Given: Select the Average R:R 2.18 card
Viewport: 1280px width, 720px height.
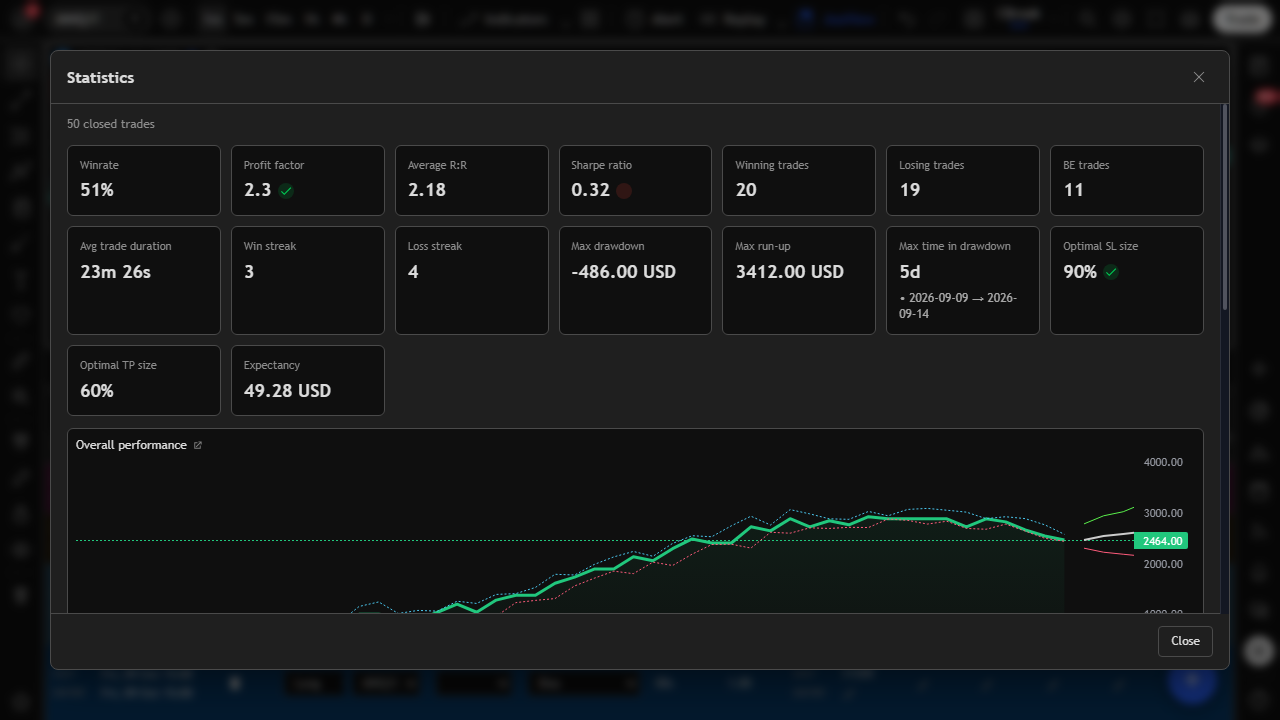Looking at the screenshot, I should 472,180.
